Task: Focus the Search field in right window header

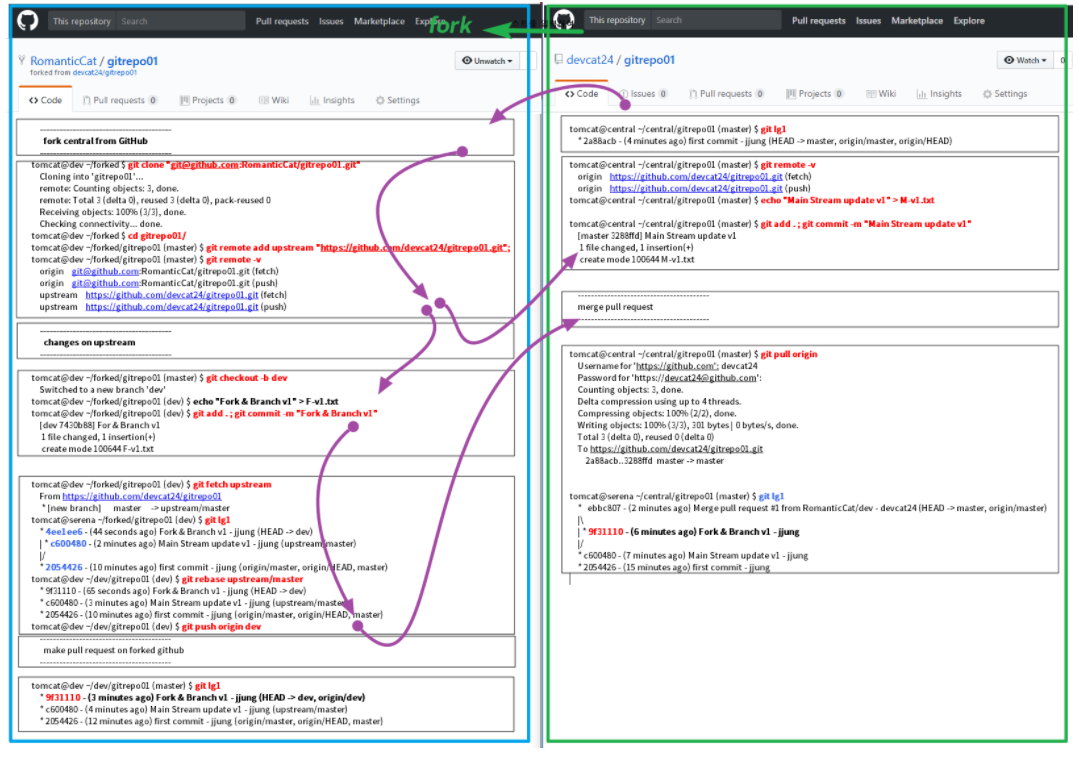Action: point(716,20)
